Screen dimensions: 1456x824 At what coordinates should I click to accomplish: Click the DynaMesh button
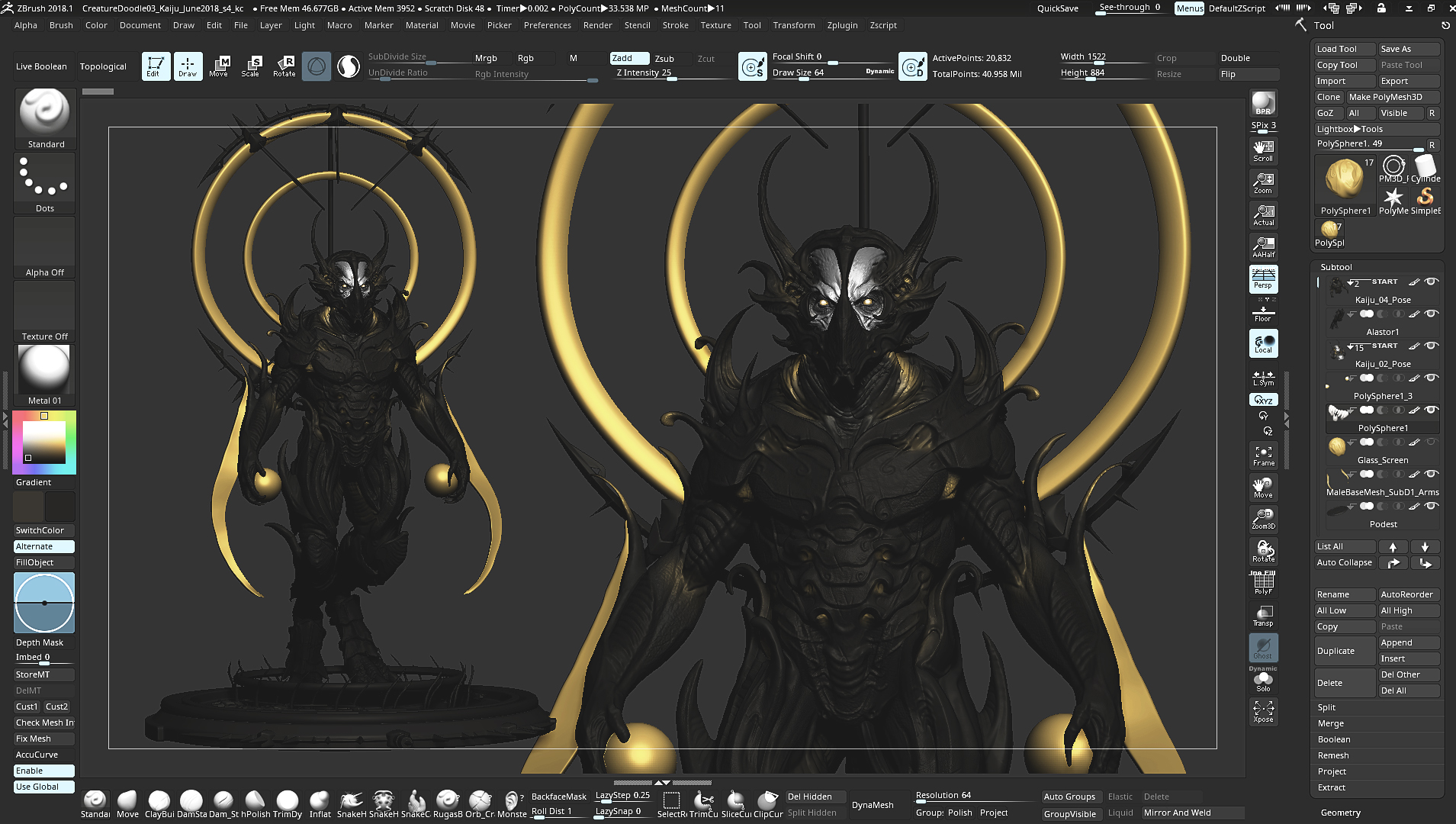tap(873, 805)
